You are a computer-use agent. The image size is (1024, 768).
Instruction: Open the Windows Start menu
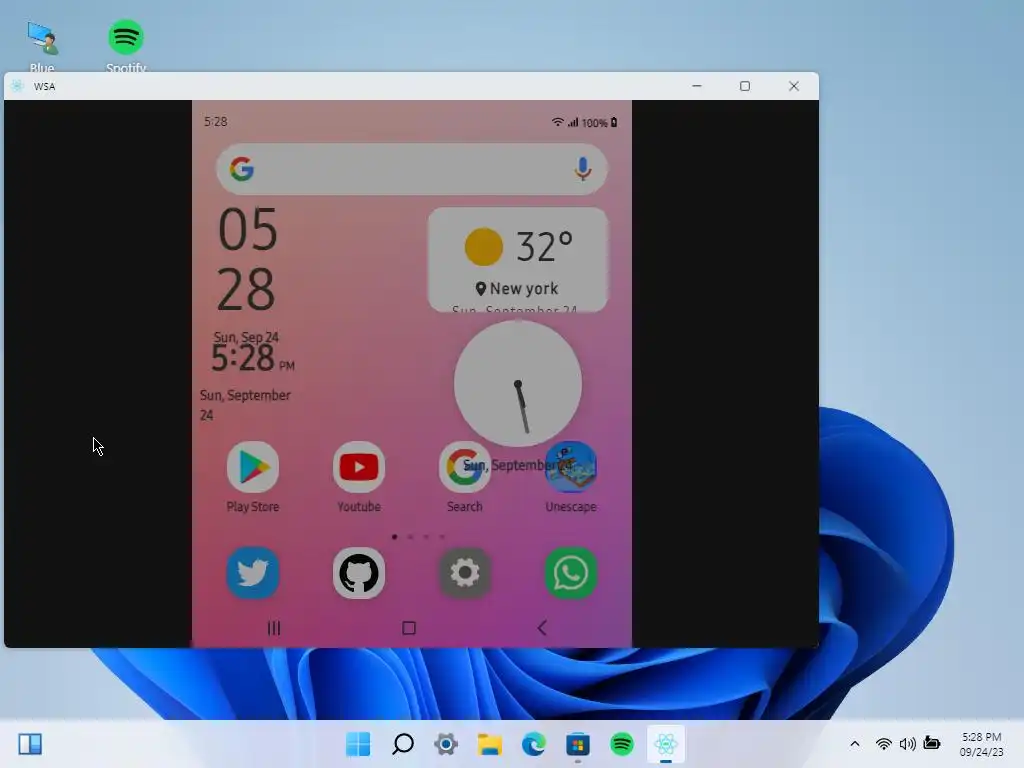(x=358, y=744)
